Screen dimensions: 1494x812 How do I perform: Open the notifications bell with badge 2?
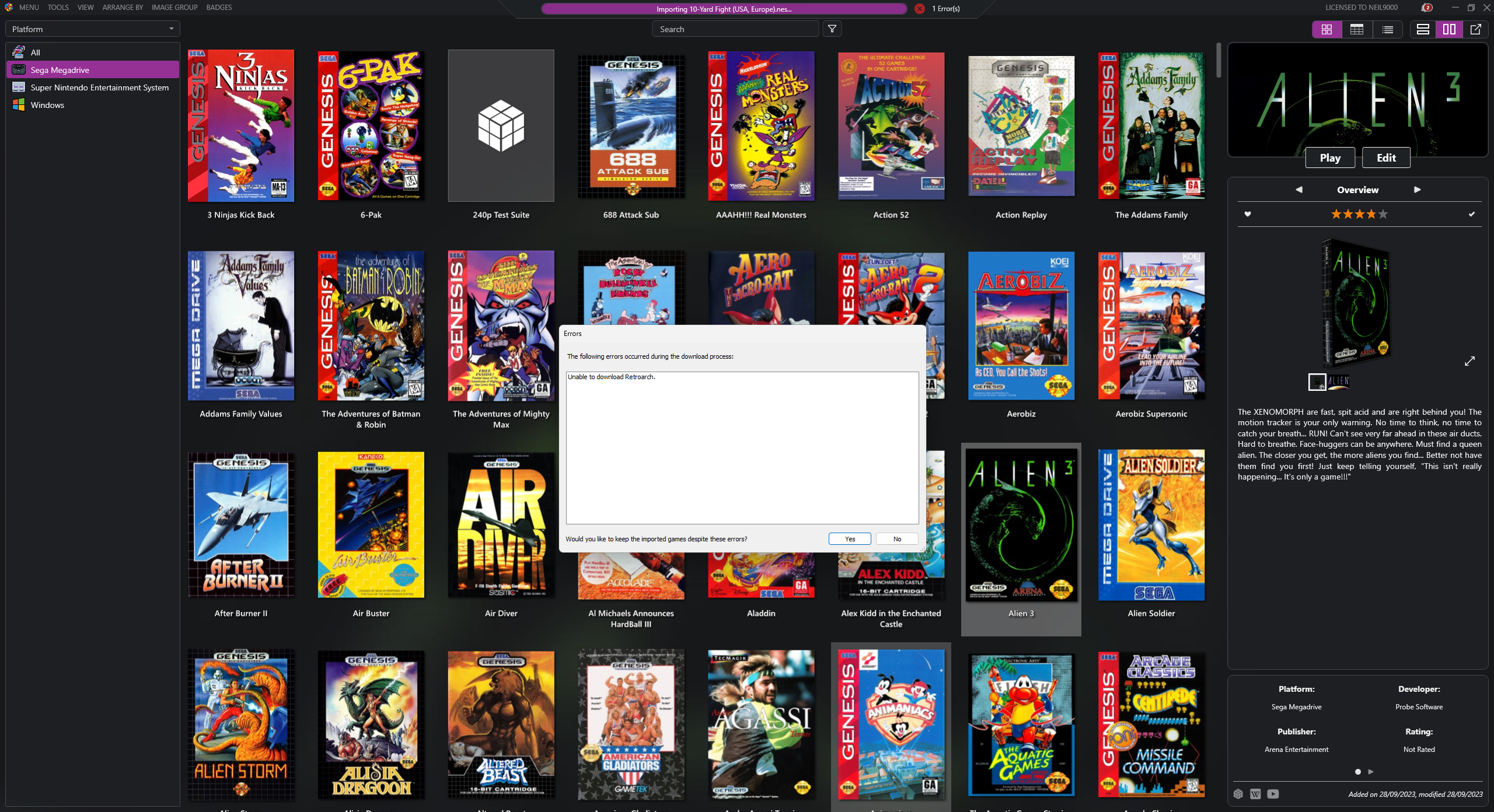1427,8
